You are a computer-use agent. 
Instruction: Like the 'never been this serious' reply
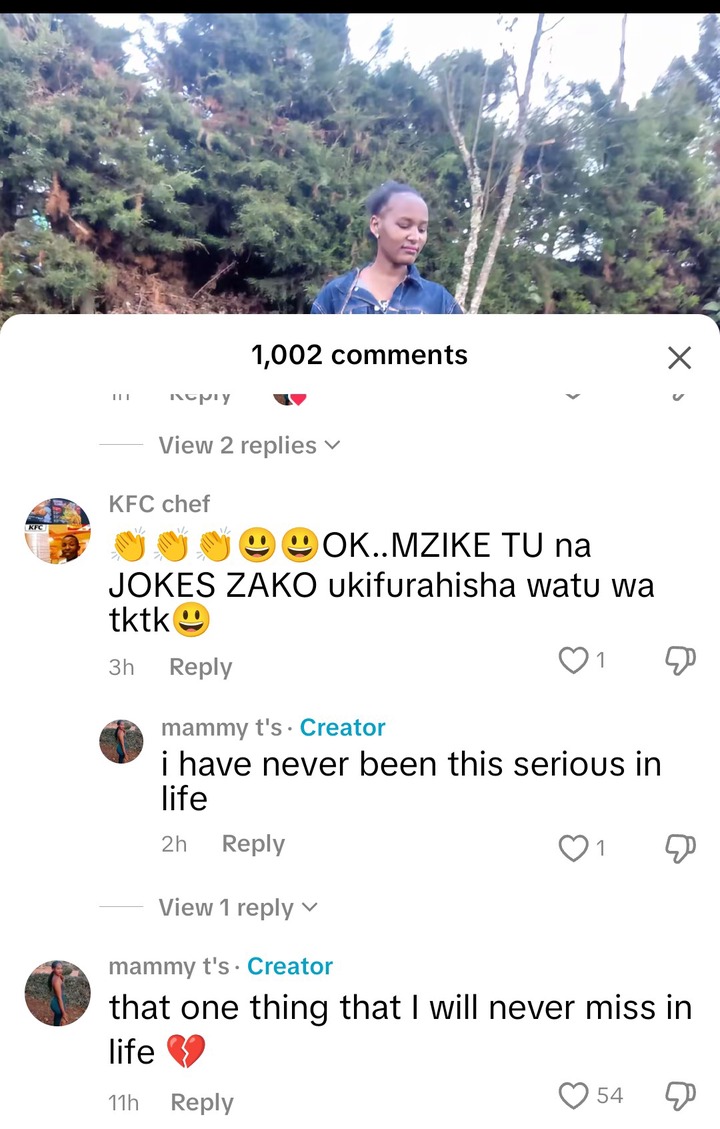pos(574,847)
